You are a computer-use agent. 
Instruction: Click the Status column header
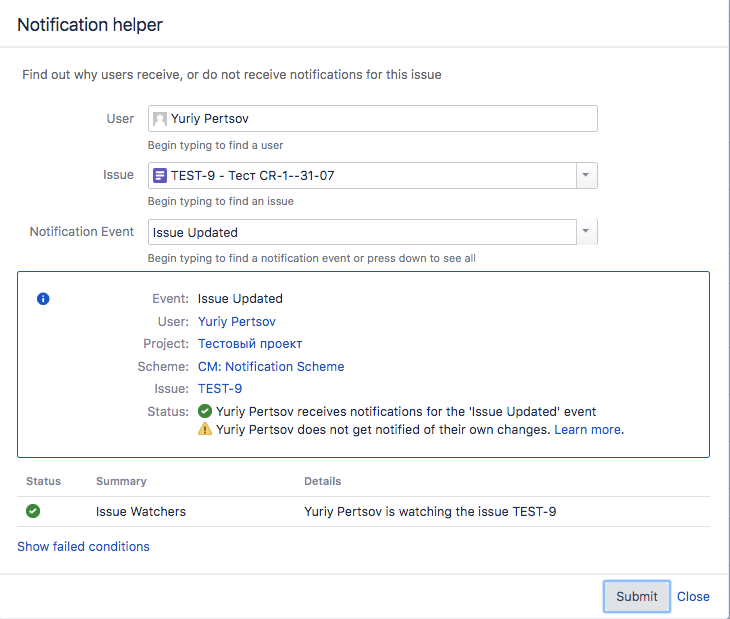[43, 481]
